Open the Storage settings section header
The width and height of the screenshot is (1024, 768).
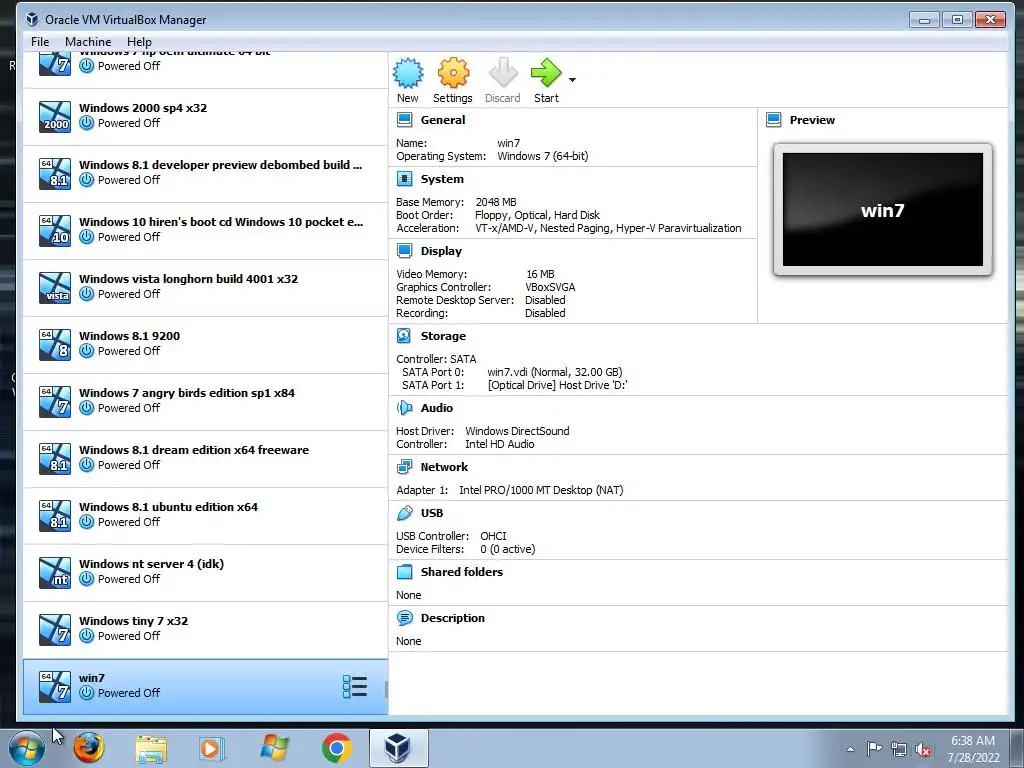(443, 336)
